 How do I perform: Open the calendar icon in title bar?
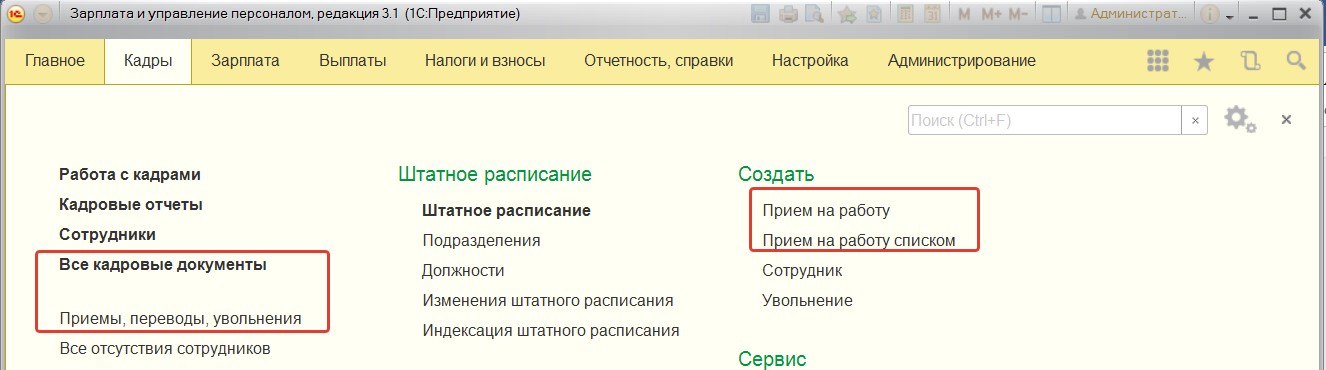pyautogui.click(x=932, y=14)
